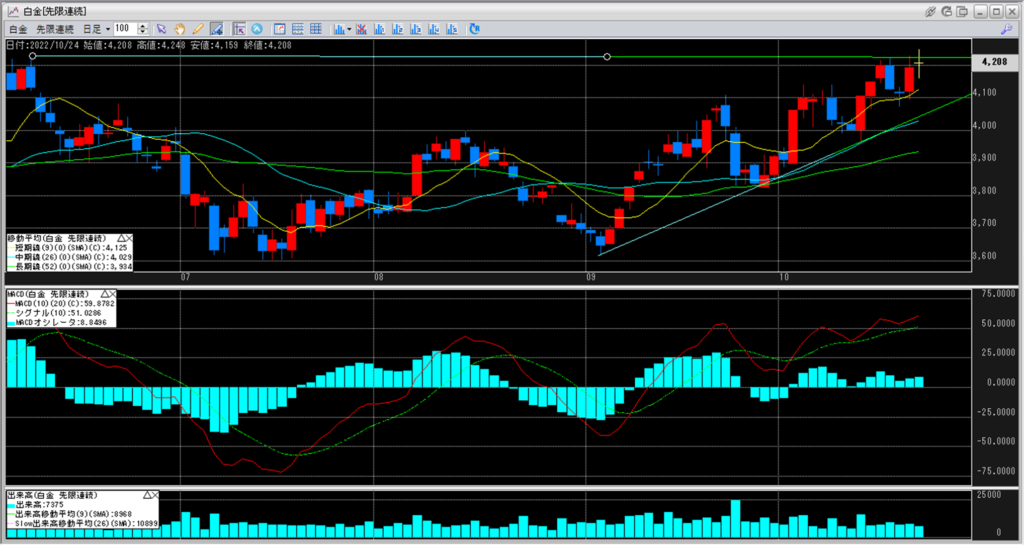The height and width of the screenshot is (545, 1024).
Task: Click the list layout icon
Action: [298, 29]
